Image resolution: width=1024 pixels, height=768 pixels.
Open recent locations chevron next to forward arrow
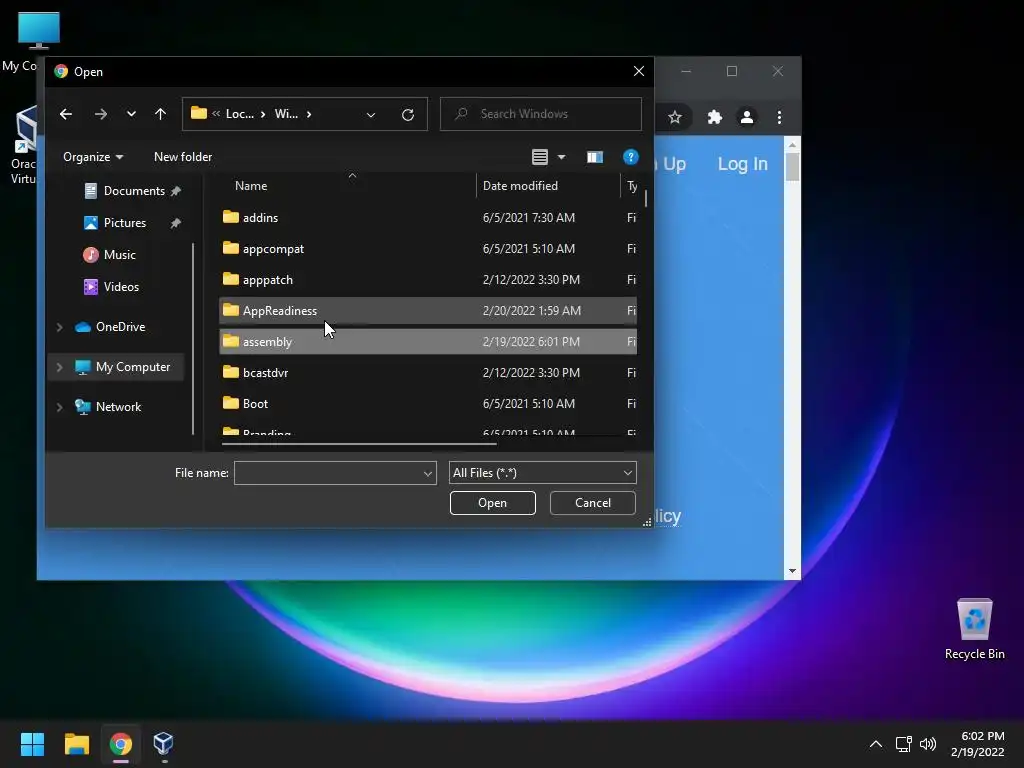131,114
